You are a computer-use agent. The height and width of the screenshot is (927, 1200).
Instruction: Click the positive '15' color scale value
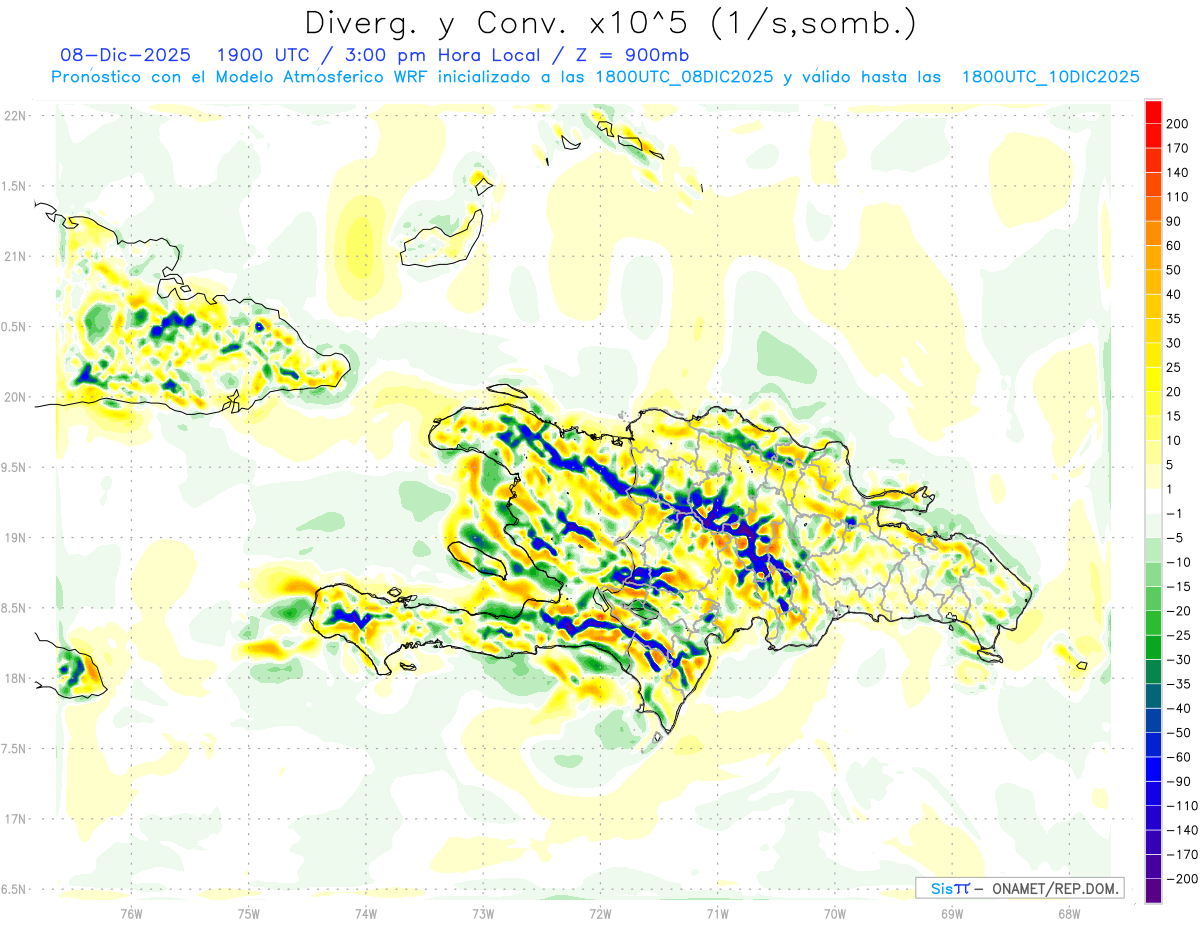tap(1174, 416)
